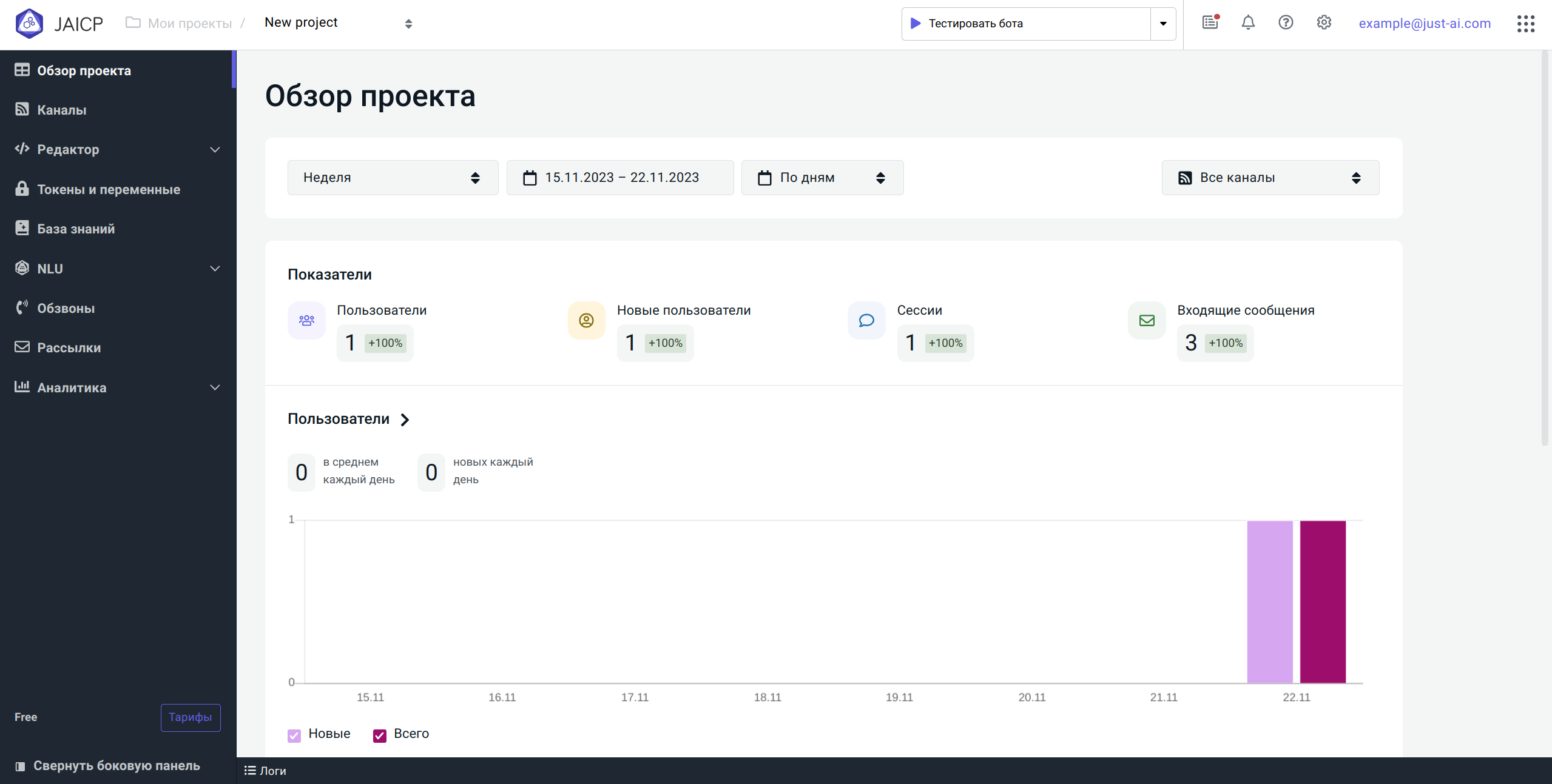Click the JAICP logo
Image resolution: width=1552 pixels, height=784 pixels.
(58, 23)
